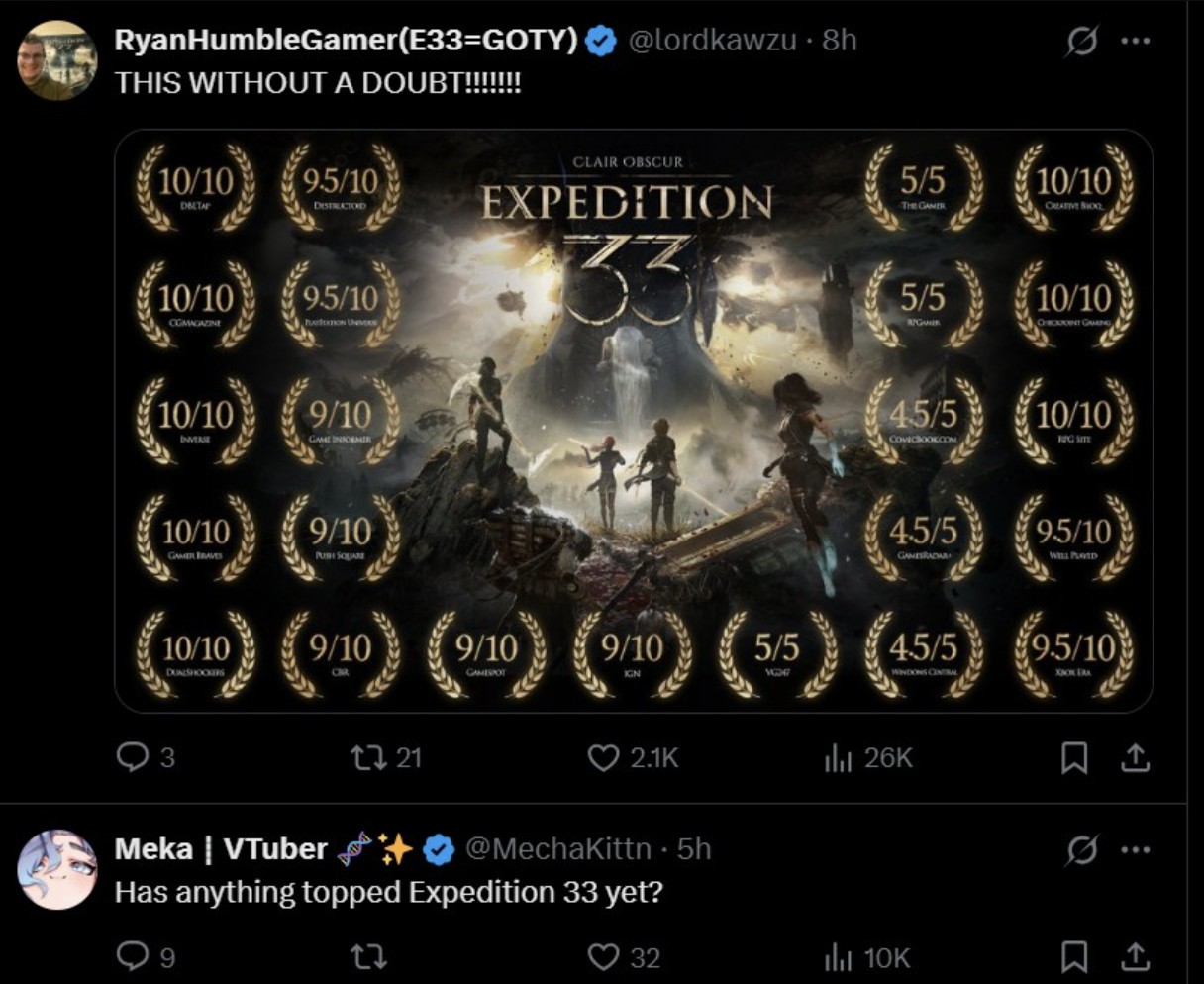The width and height of the screenshot is (1204, 984).
Task: Like RyanHumbleGamer's tweet
Action: pyautogui.click(x=602, y=759)
